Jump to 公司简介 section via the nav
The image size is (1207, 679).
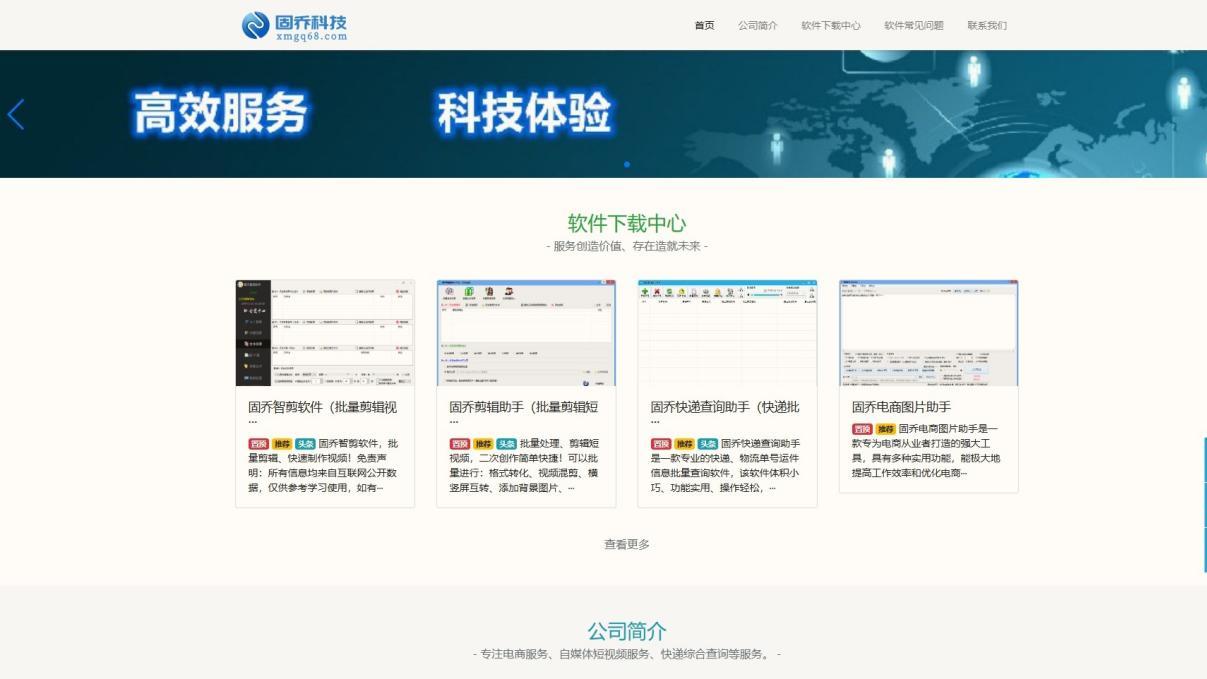click(757, 25)
